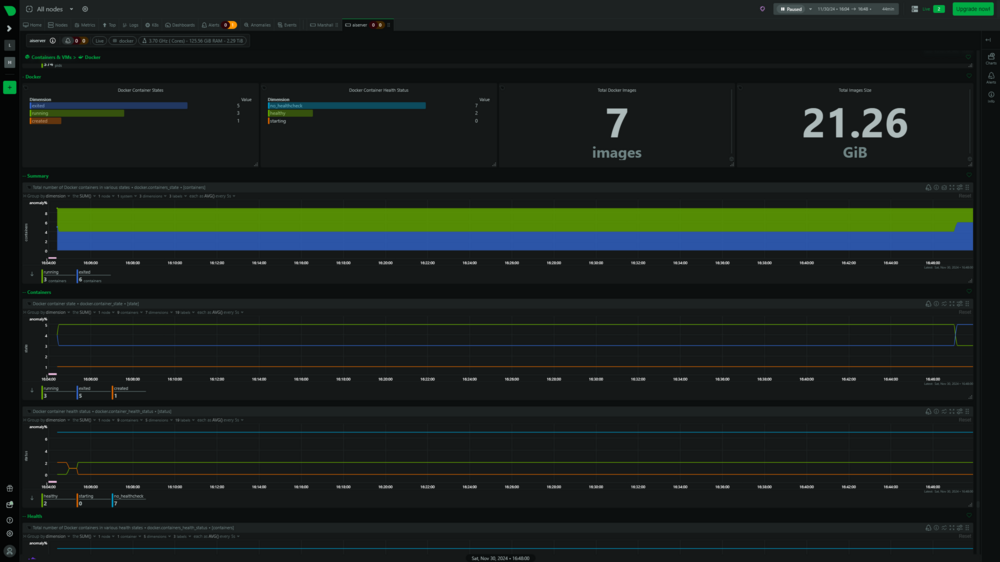The height and width of the screenshot is (562, 1000).
Task: Open the Alerts tab
Action: pos(219,25)
